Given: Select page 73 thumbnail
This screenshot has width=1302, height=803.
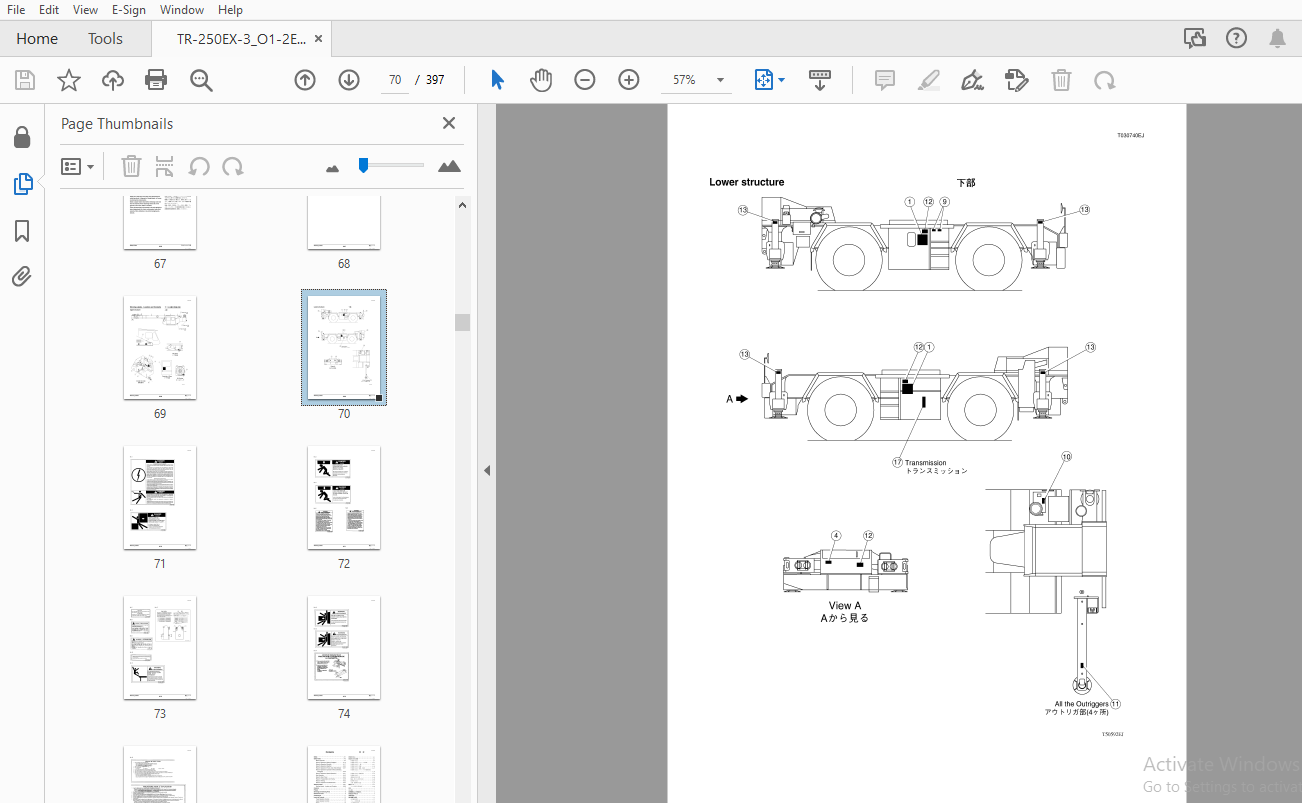Looking at the screenshot, I should [160, 647].
